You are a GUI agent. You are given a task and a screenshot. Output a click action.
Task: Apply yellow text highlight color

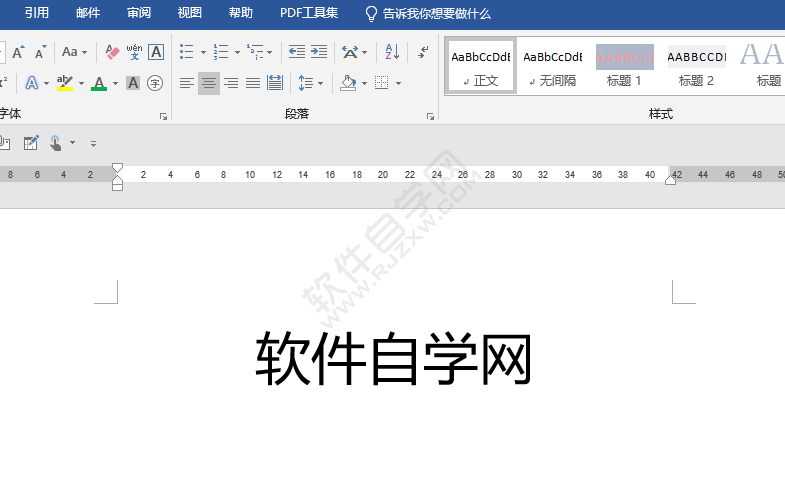click(65, 83)
